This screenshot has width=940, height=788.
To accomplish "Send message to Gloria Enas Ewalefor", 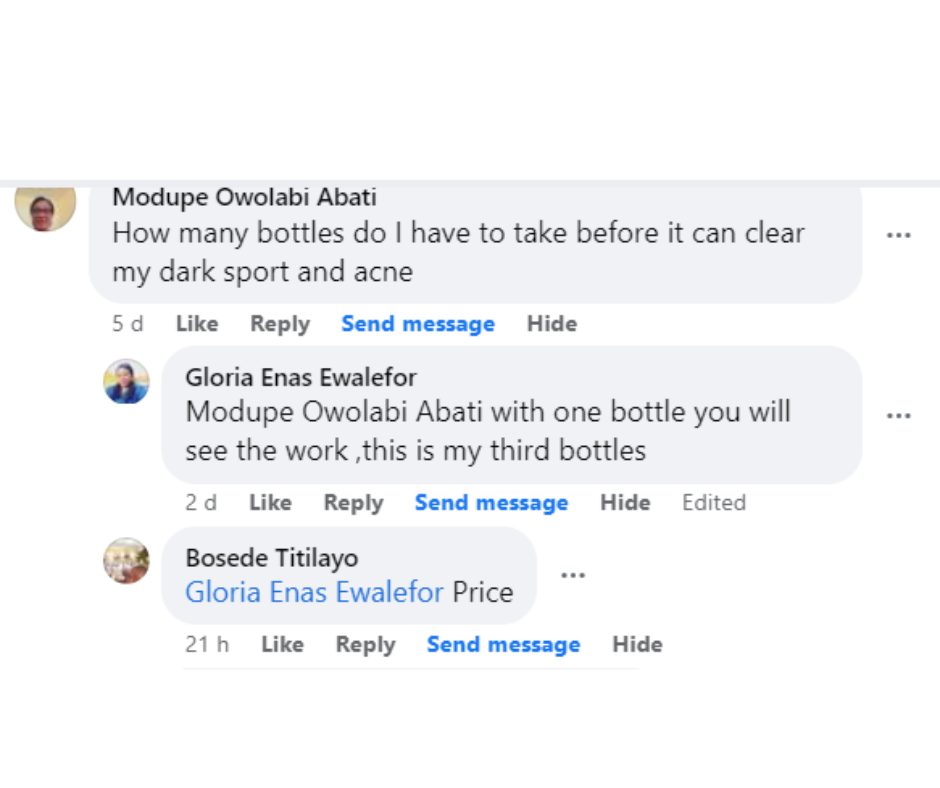I will 491,503.
